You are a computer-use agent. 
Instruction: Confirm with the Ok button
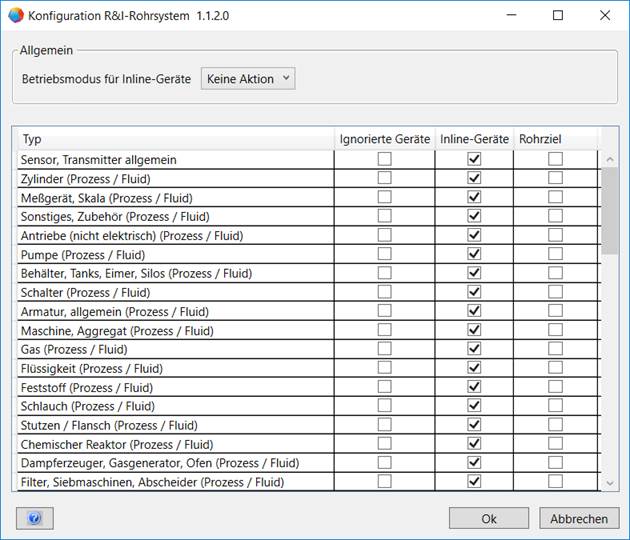coord(489,518)
